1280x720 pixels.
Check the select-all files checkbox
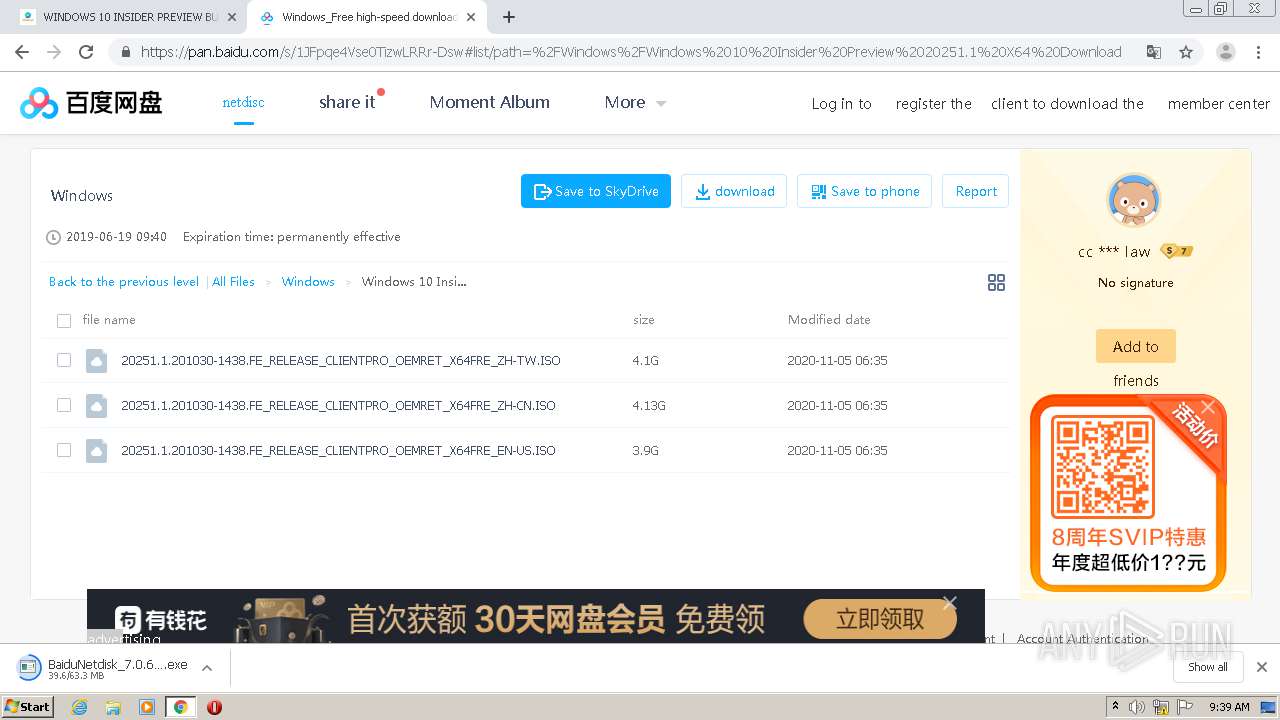[64, 321]
